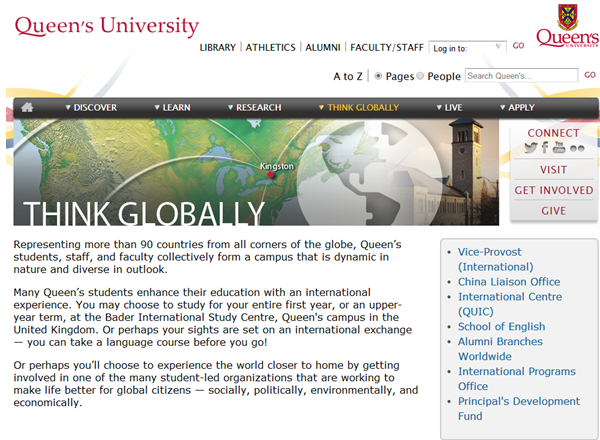The width and height of the screenshot is (600, 440).
Task: Expand the Learn menu
Action: point(172,108)
